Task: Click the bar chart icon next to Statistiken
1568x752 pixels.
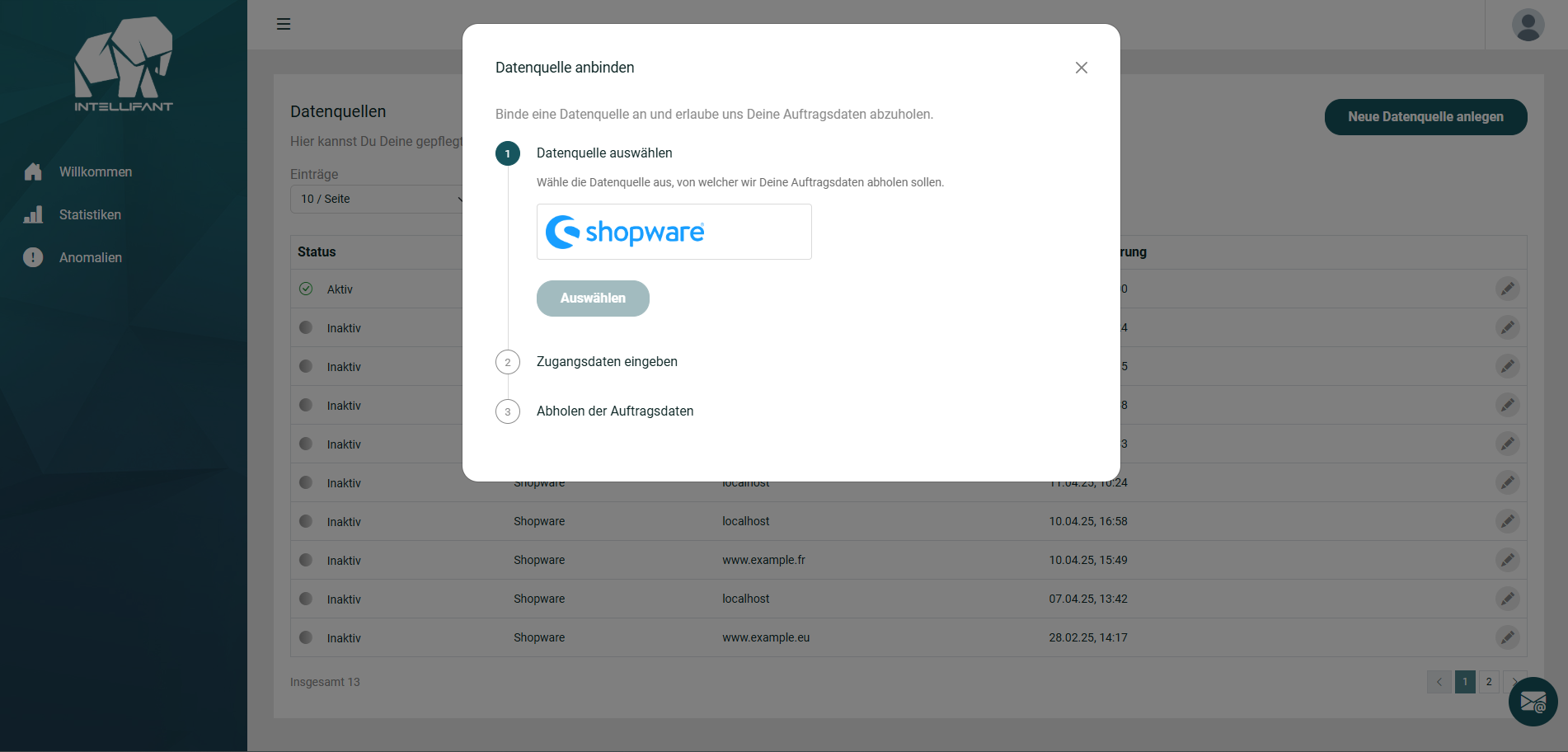Action: pos(33,214)
